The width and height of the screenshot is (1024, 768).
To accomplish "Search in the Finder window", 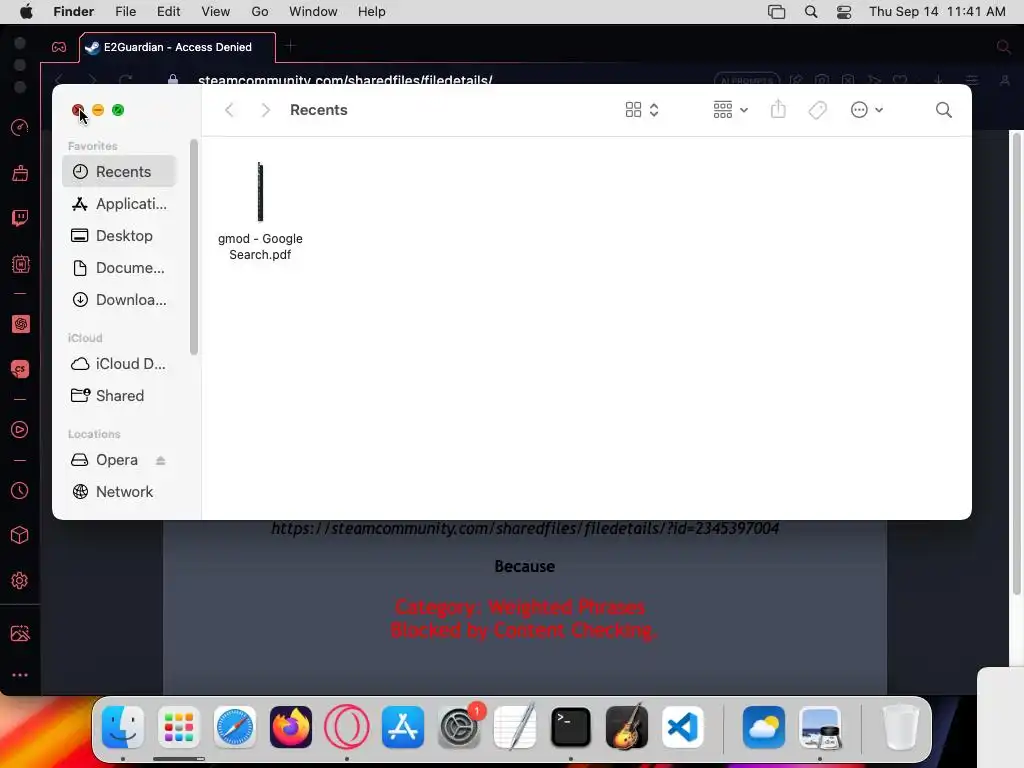I will (944, 110).
